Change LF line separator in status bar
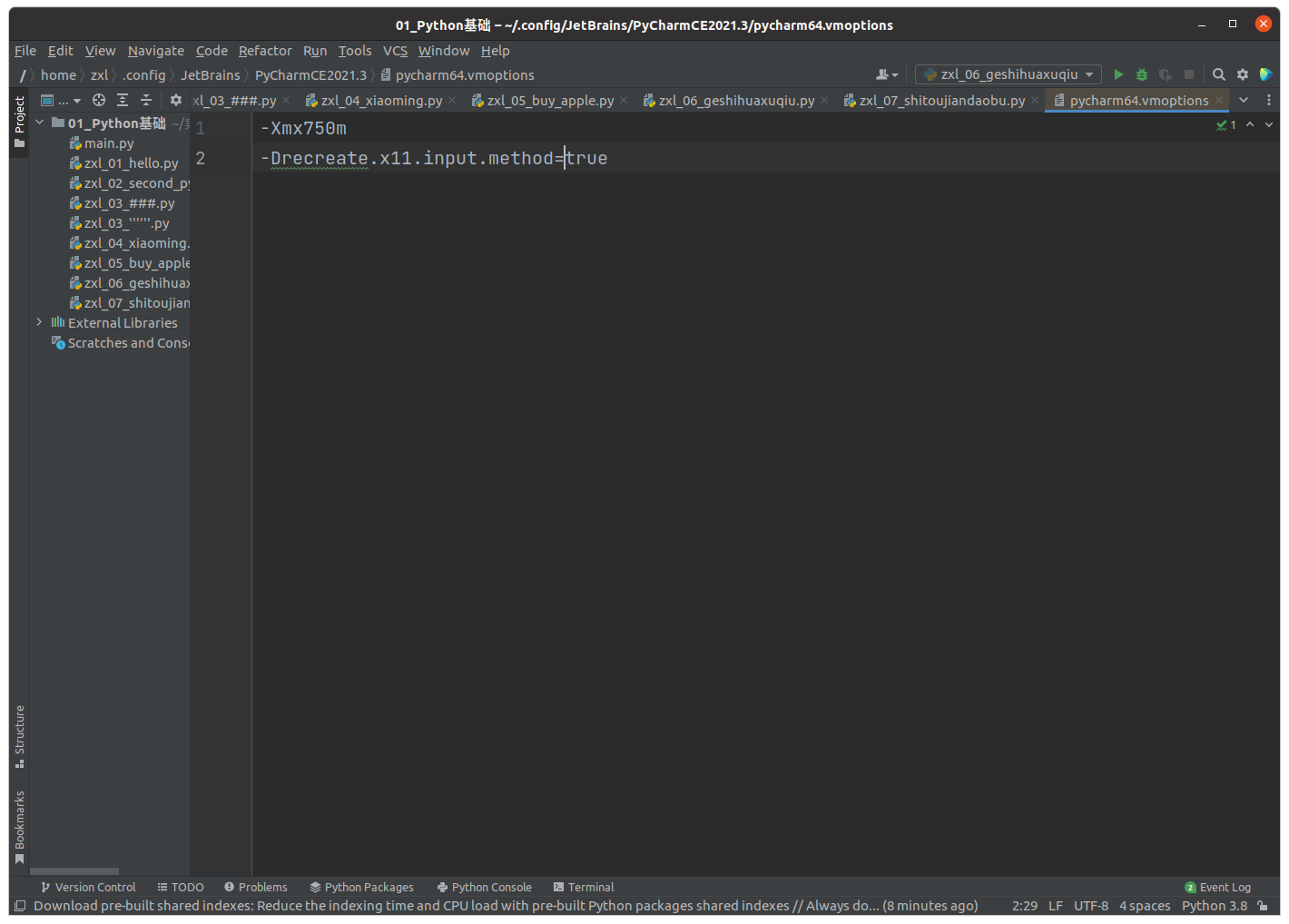 1056,906
